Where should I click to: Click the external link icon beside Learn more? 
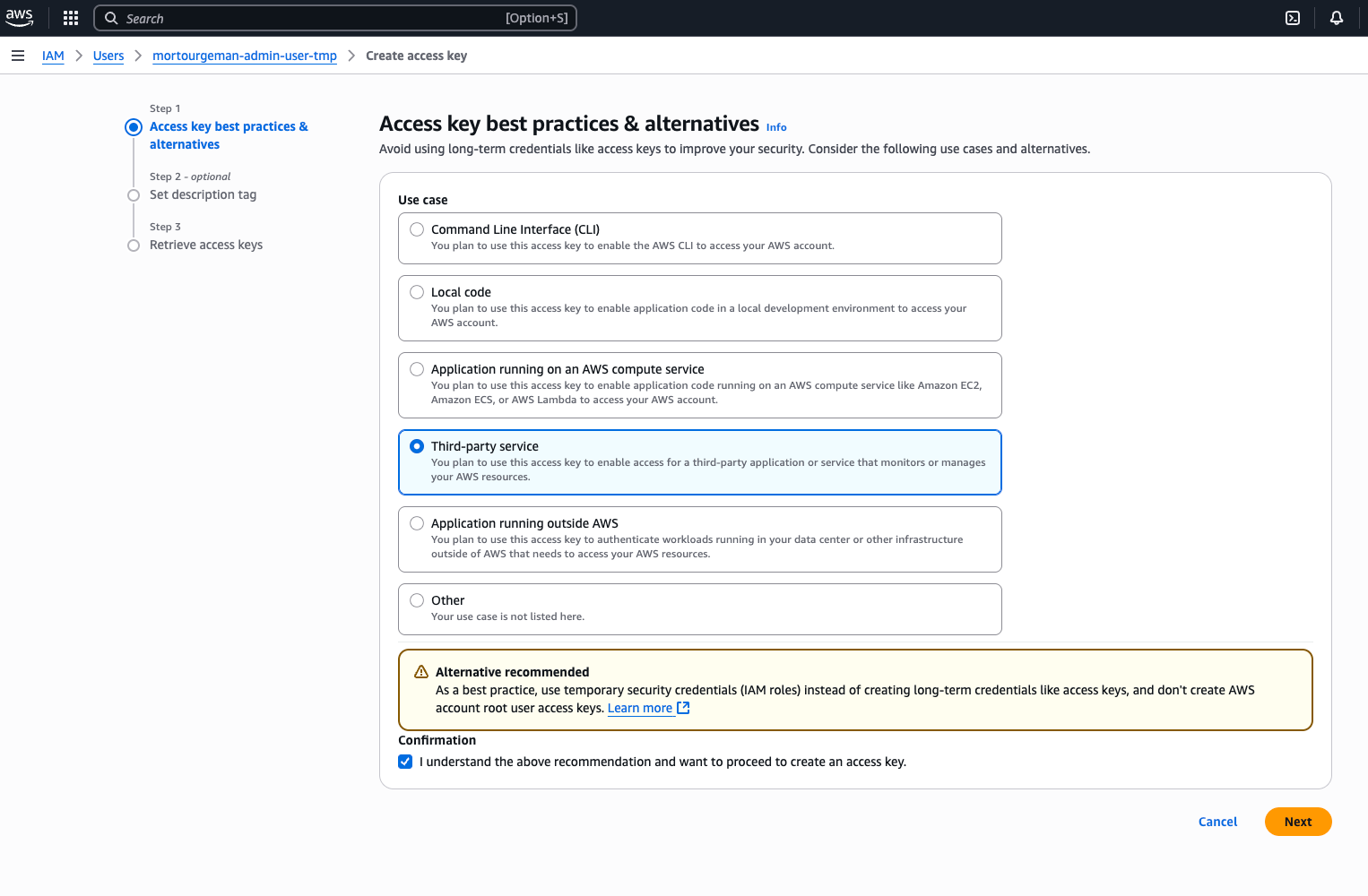coord(683,708)
